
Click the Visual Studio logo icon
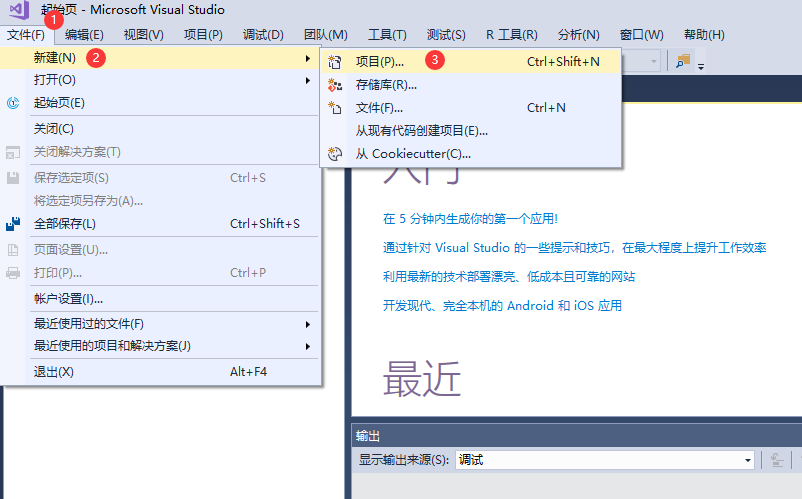[x=20, y=9]
